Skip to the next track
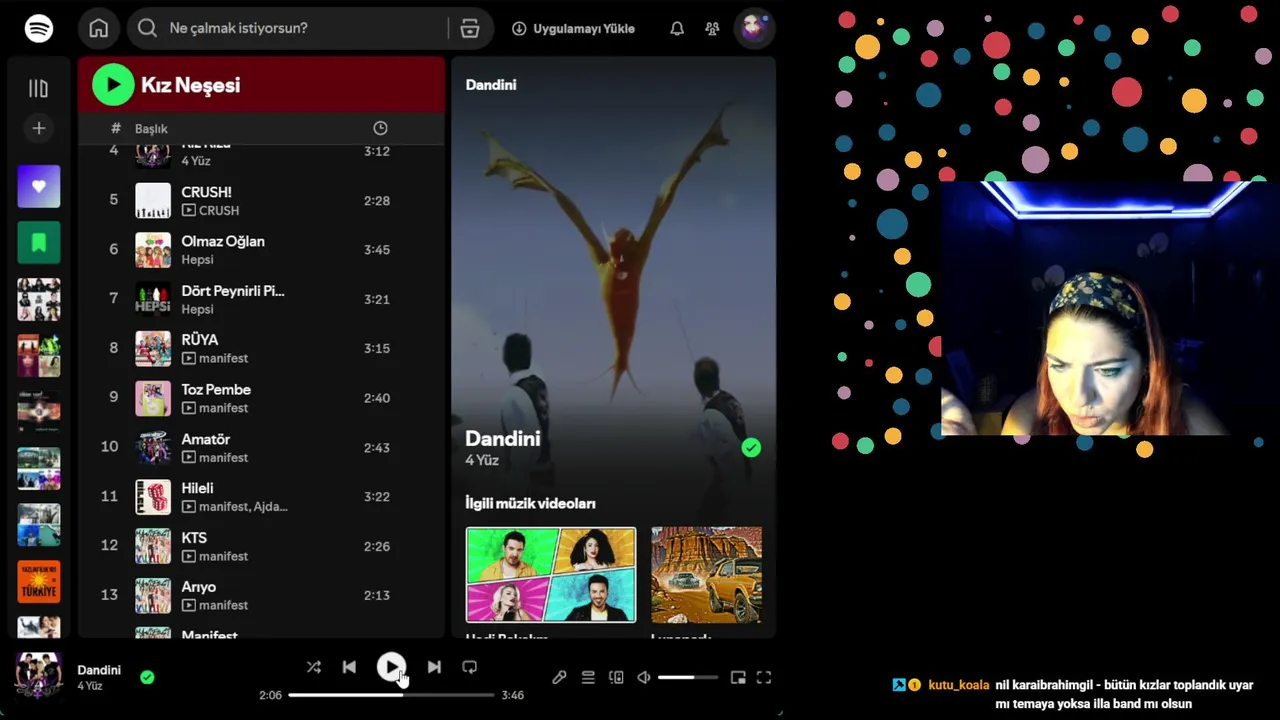This screenshot has width=1280, height=720. click(x=434, y=667)
